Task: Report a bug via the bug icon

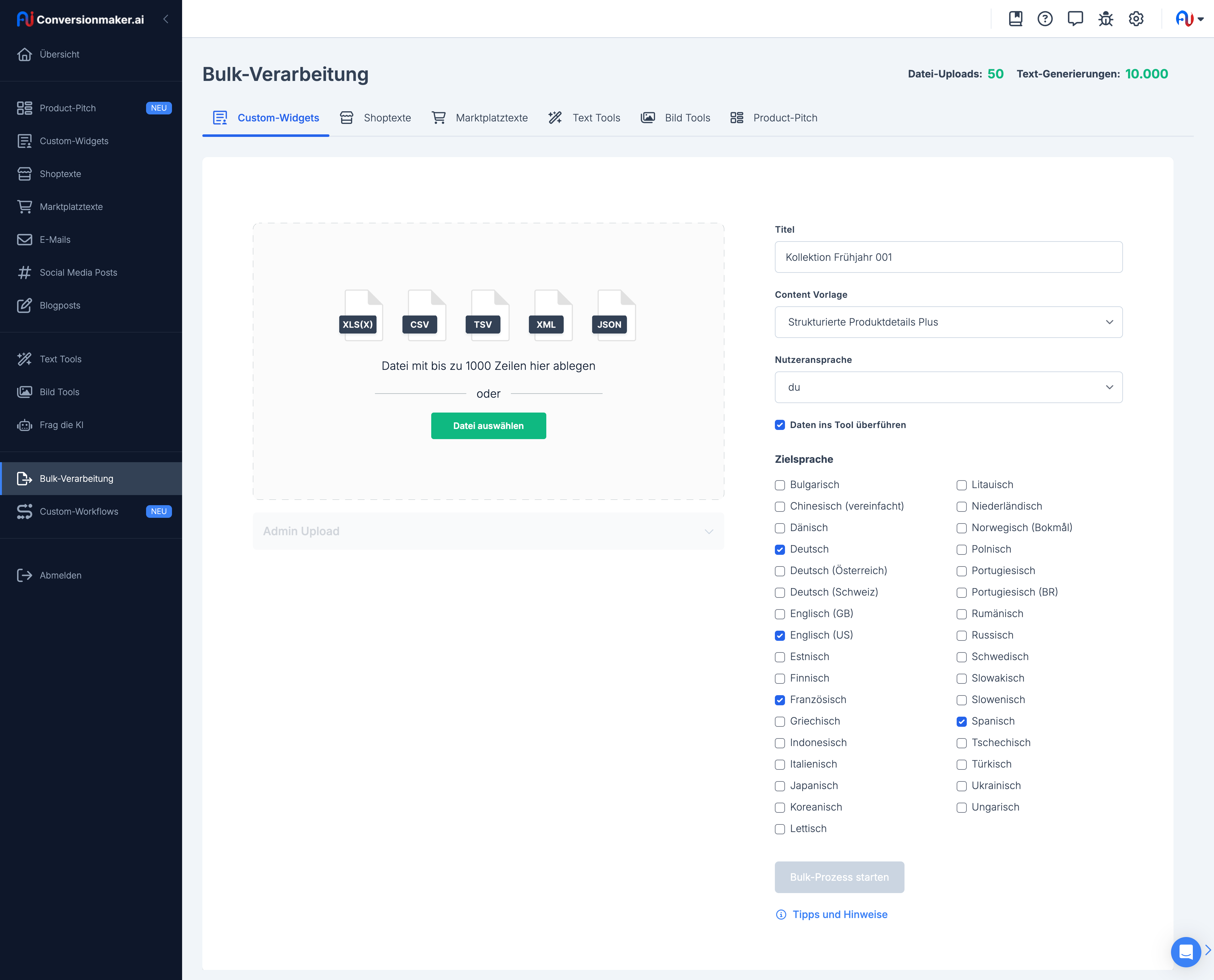Action: pyautogui.click(x=1106, y=19)
